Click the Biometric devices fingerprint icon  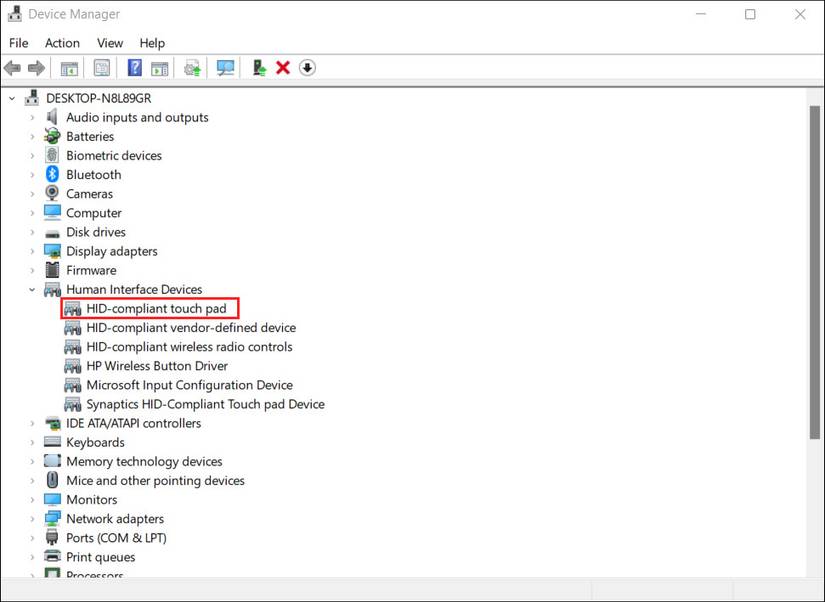[52, 155]
